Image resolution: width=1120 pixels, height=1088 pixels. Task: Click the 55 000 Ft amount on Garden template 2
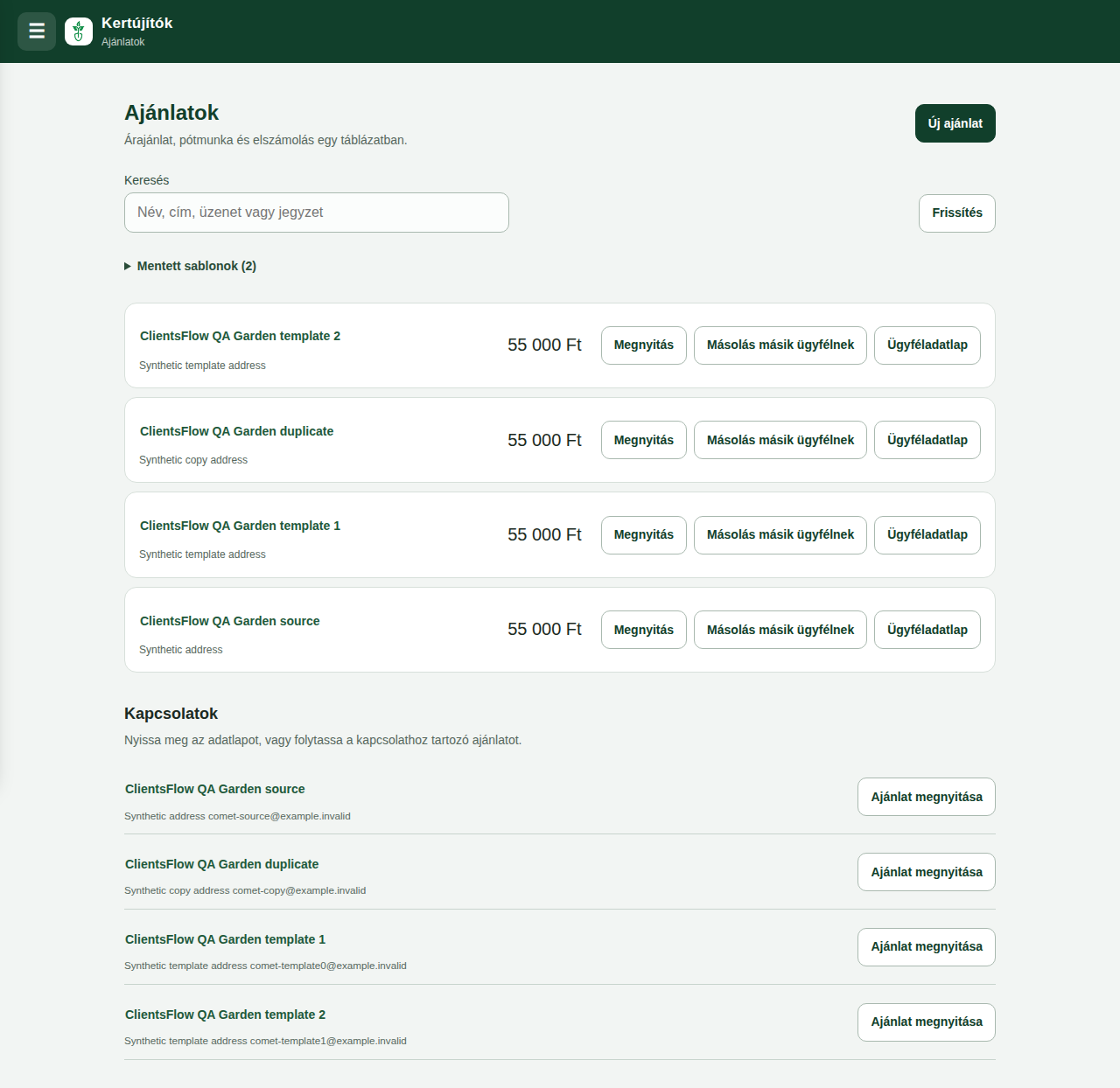[544, 345]
